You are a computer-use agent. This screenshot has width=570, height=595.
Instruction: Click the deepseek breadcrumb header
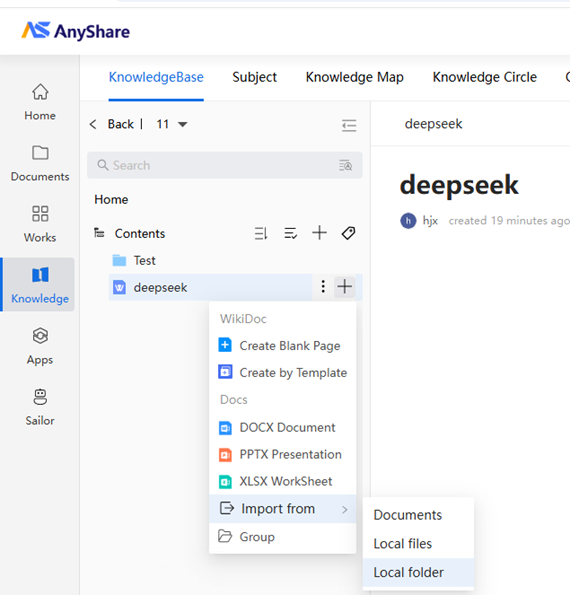pyautogui.click(x=433, y=124)
